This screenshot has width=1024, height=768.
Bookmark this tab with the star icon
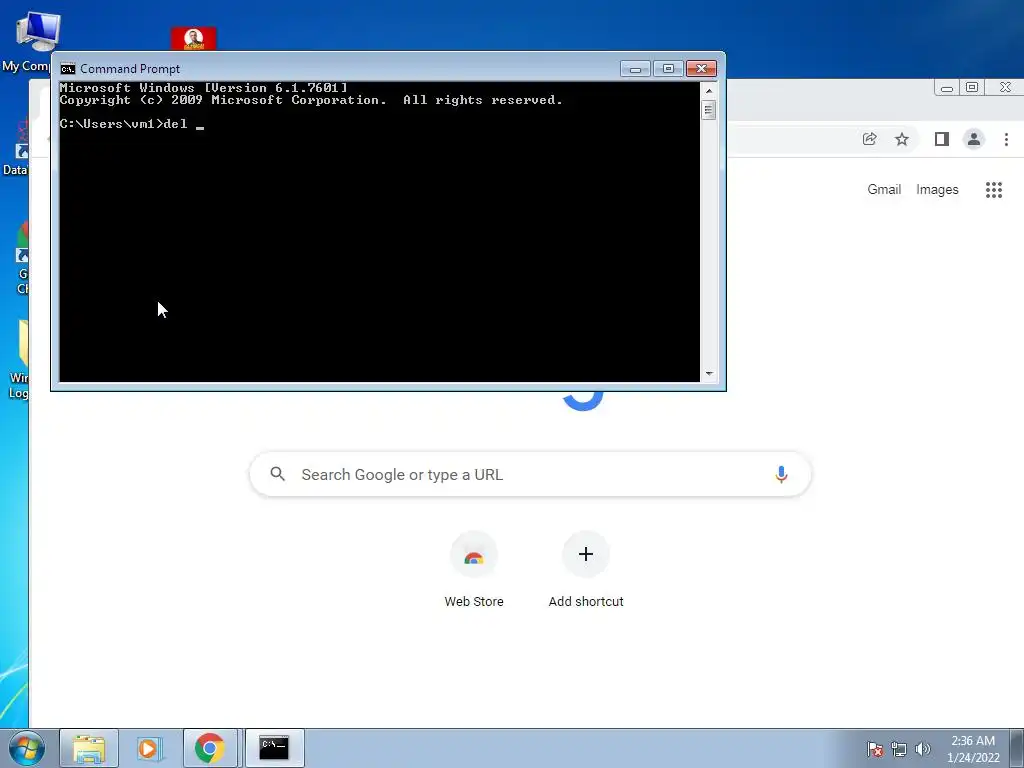(x=902, y=139)
